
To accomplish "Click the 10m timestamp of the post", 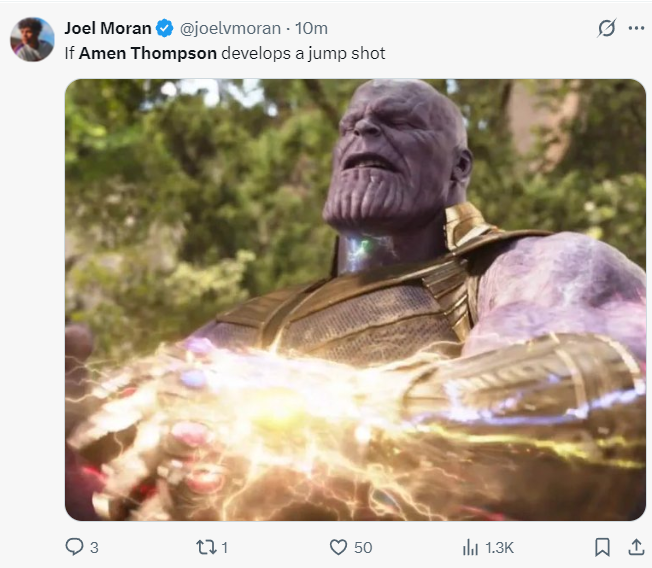I will pyautogui.click(x=311, y=28).
